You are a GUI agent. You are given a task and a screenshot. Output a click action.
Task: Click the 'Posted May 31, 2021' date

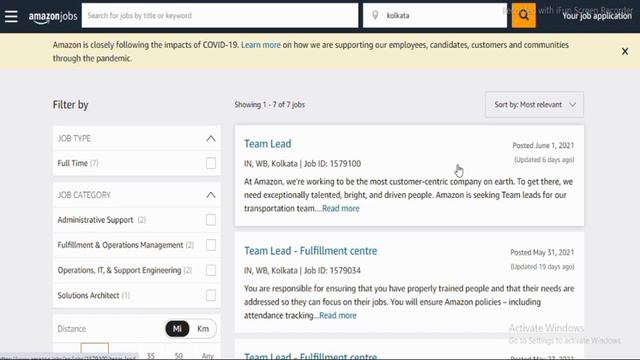click(x=542, y=252)
